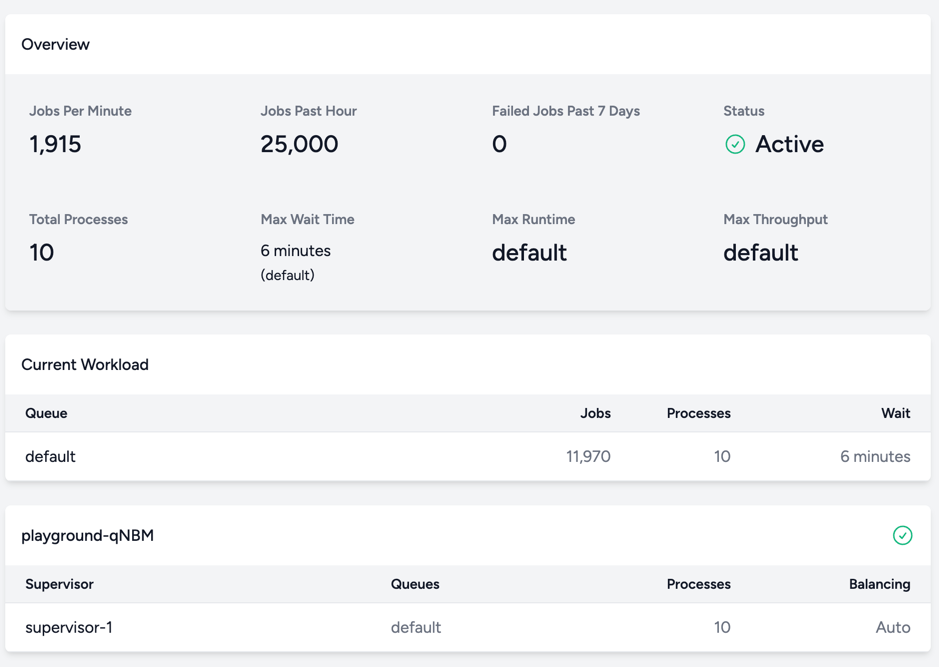
Task: Click the playground-qNBM green check icon
Action: point(902,535)
